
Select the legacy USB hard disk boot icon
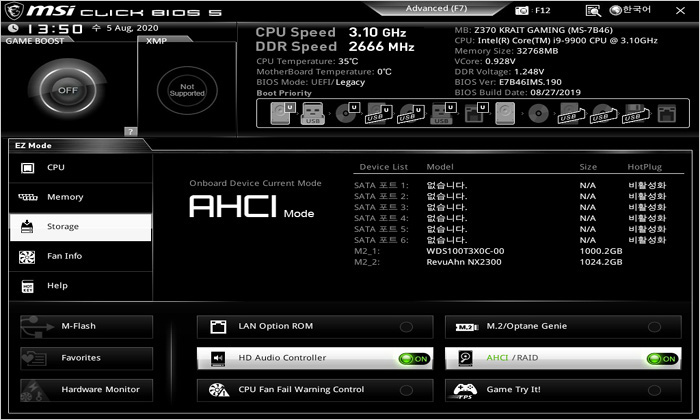tap(571, 113)
